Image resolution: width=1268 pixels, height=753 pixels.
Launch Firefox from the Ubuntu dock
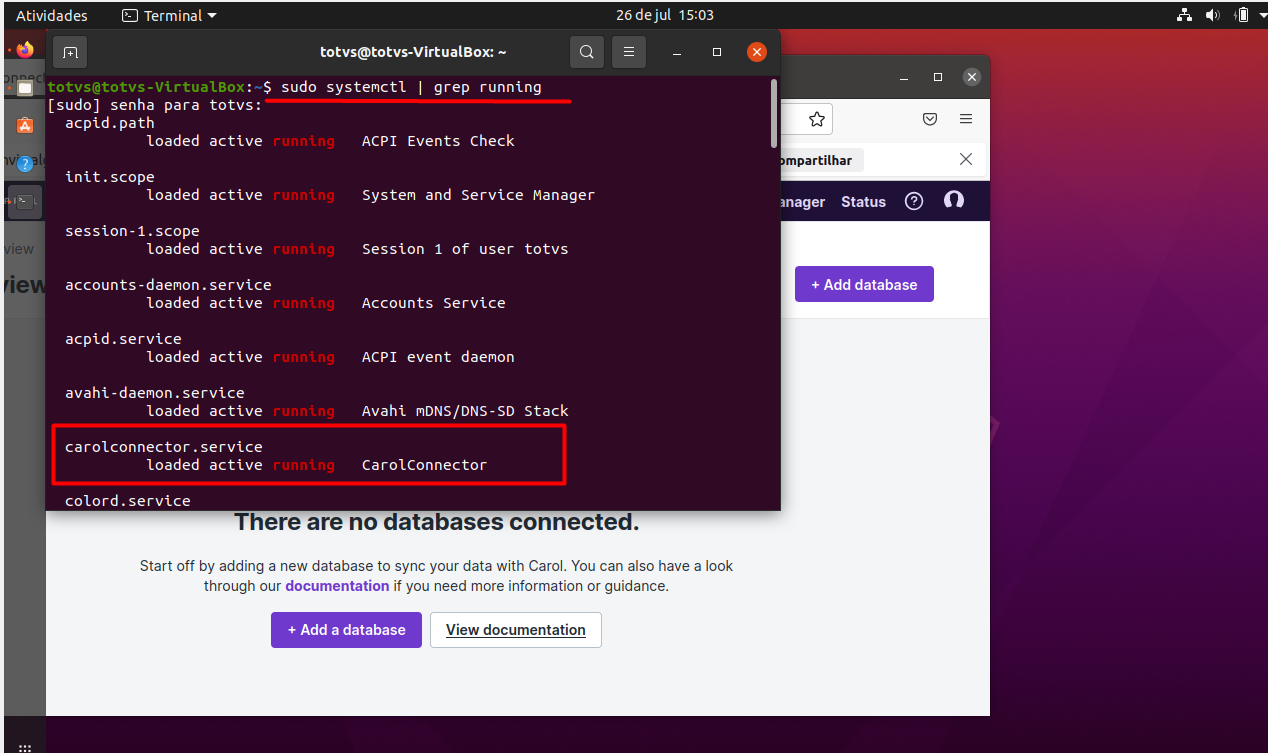click(x=24, y=49)
